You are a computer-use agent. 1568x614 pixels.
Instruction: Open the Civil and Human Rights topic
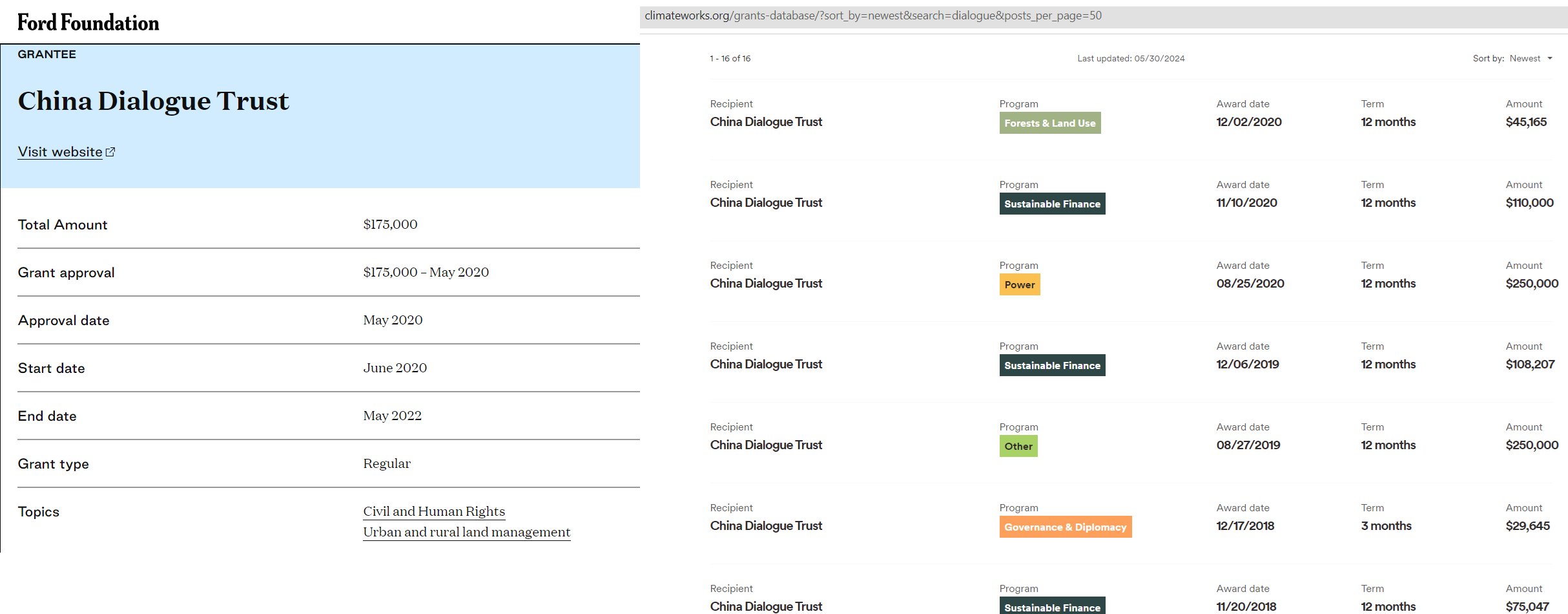pyautogui.click(x=433, y=511)
